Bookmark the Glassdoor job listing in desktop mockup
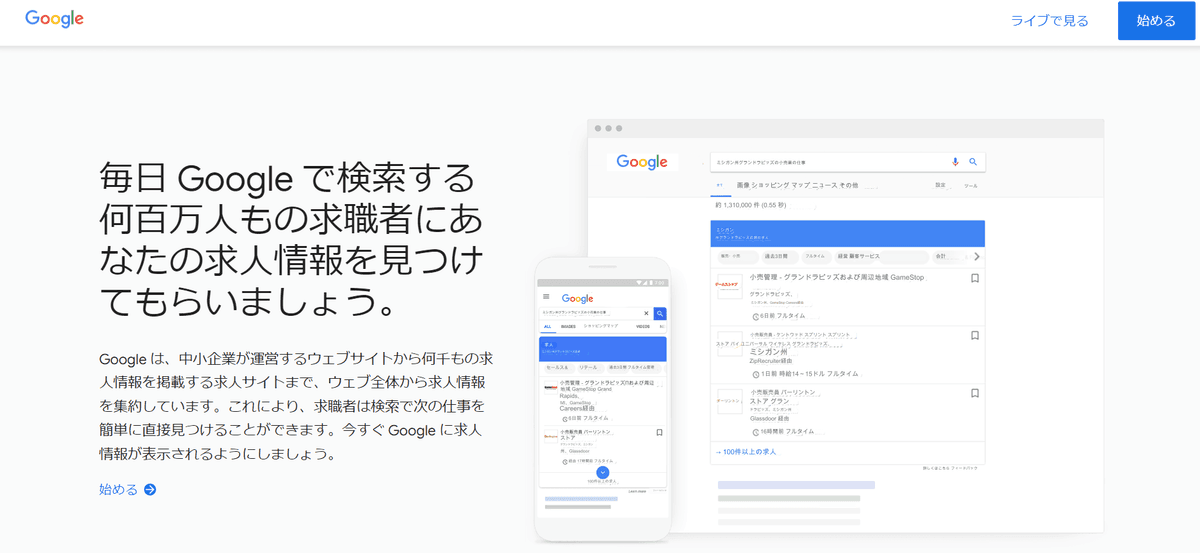Image resolution: width=1200 pixels, height=553 pixels. 975,392
